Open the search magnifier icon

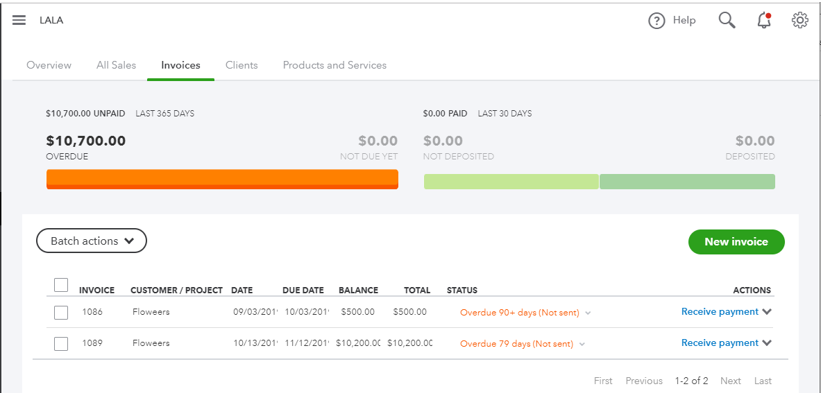coord(727,20)
